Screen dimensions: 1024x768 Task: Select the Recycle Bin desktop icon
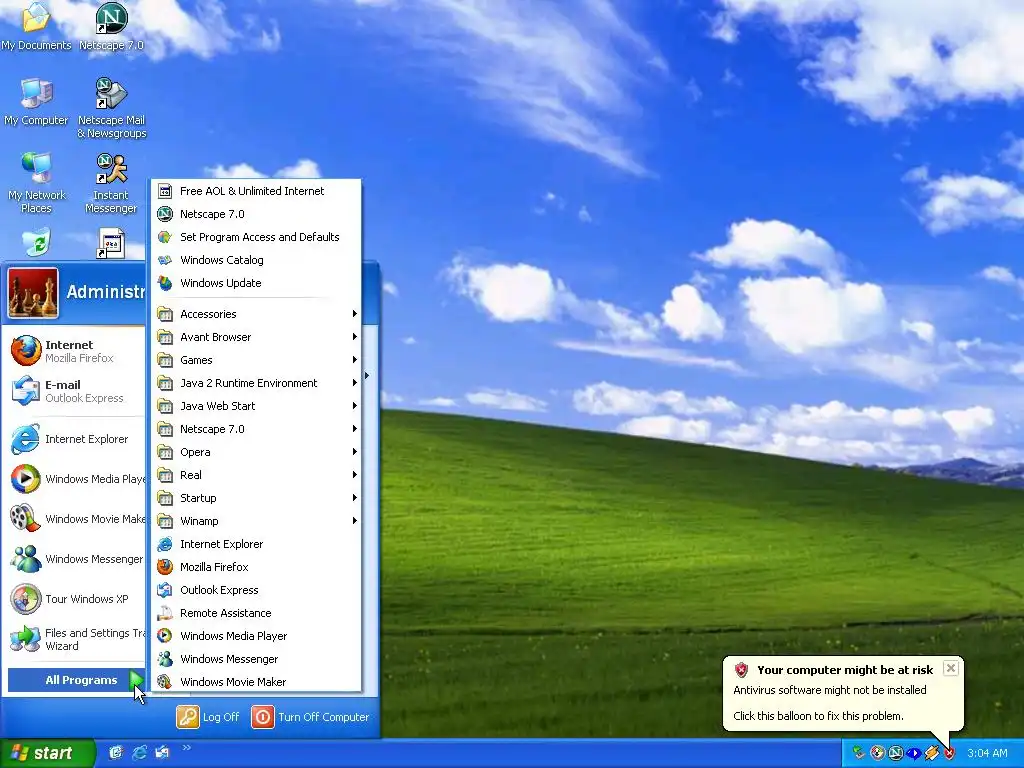coord(37,242)
